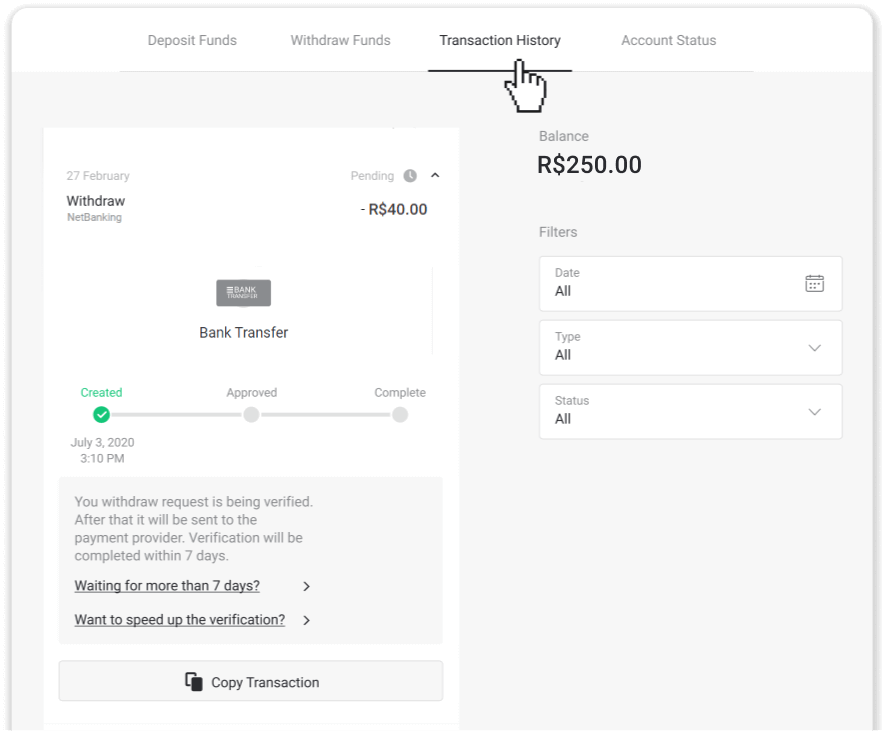The image size is (886, 731).
Task: Click the Approved step progress marker
Action: pos(251,414)
